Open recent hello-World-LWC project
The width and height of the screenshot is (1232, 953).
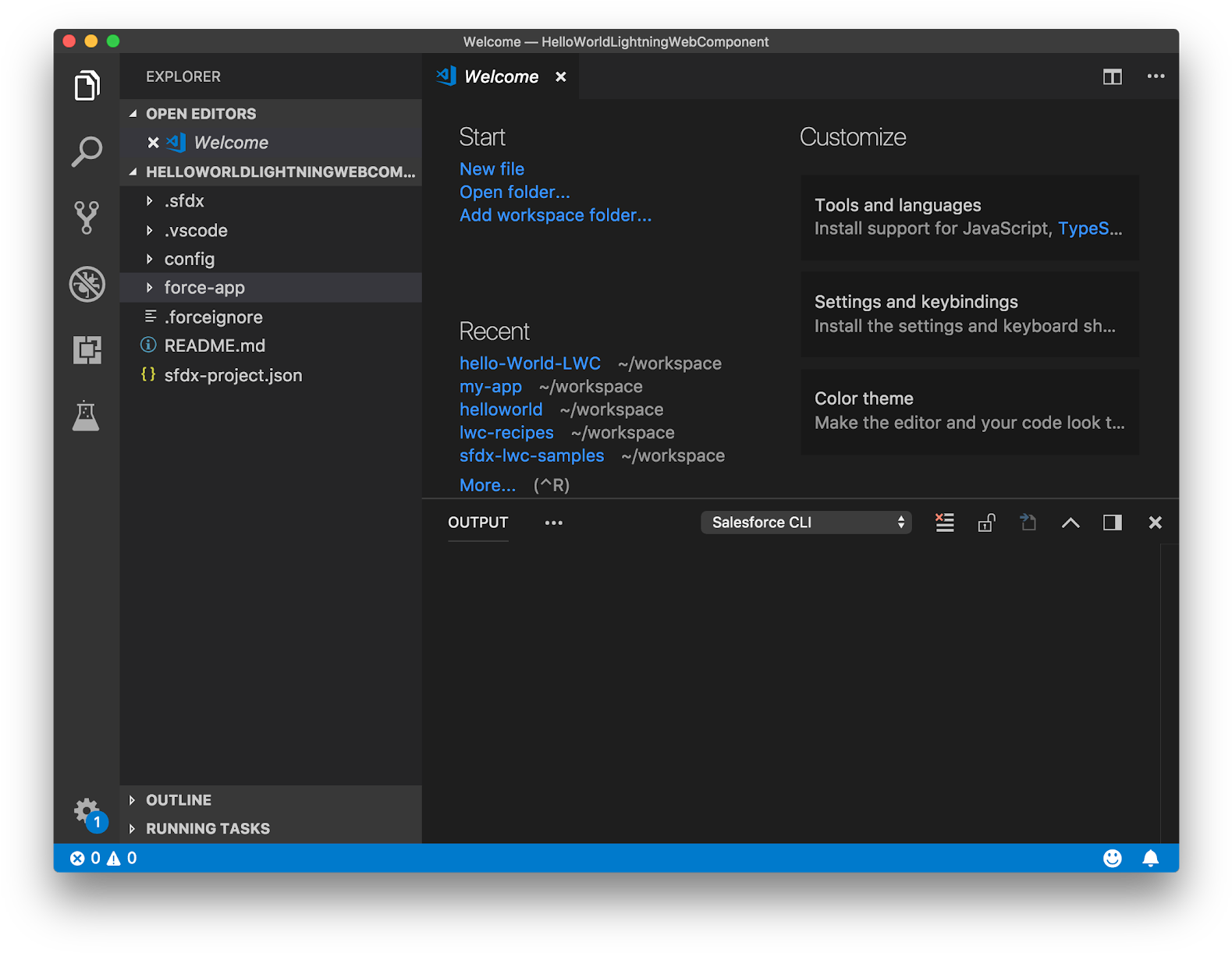point(530,363)
